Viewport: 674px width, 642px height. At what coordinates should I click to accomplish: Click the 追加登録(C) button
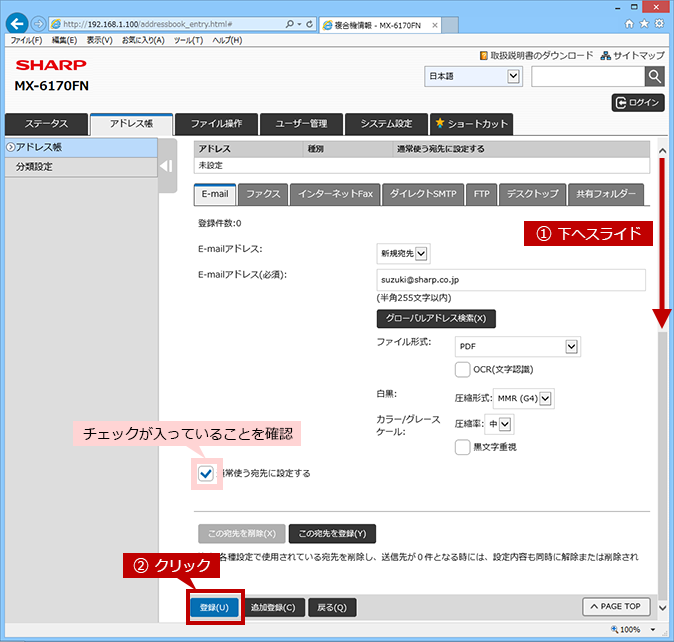(x=273, y=608)
